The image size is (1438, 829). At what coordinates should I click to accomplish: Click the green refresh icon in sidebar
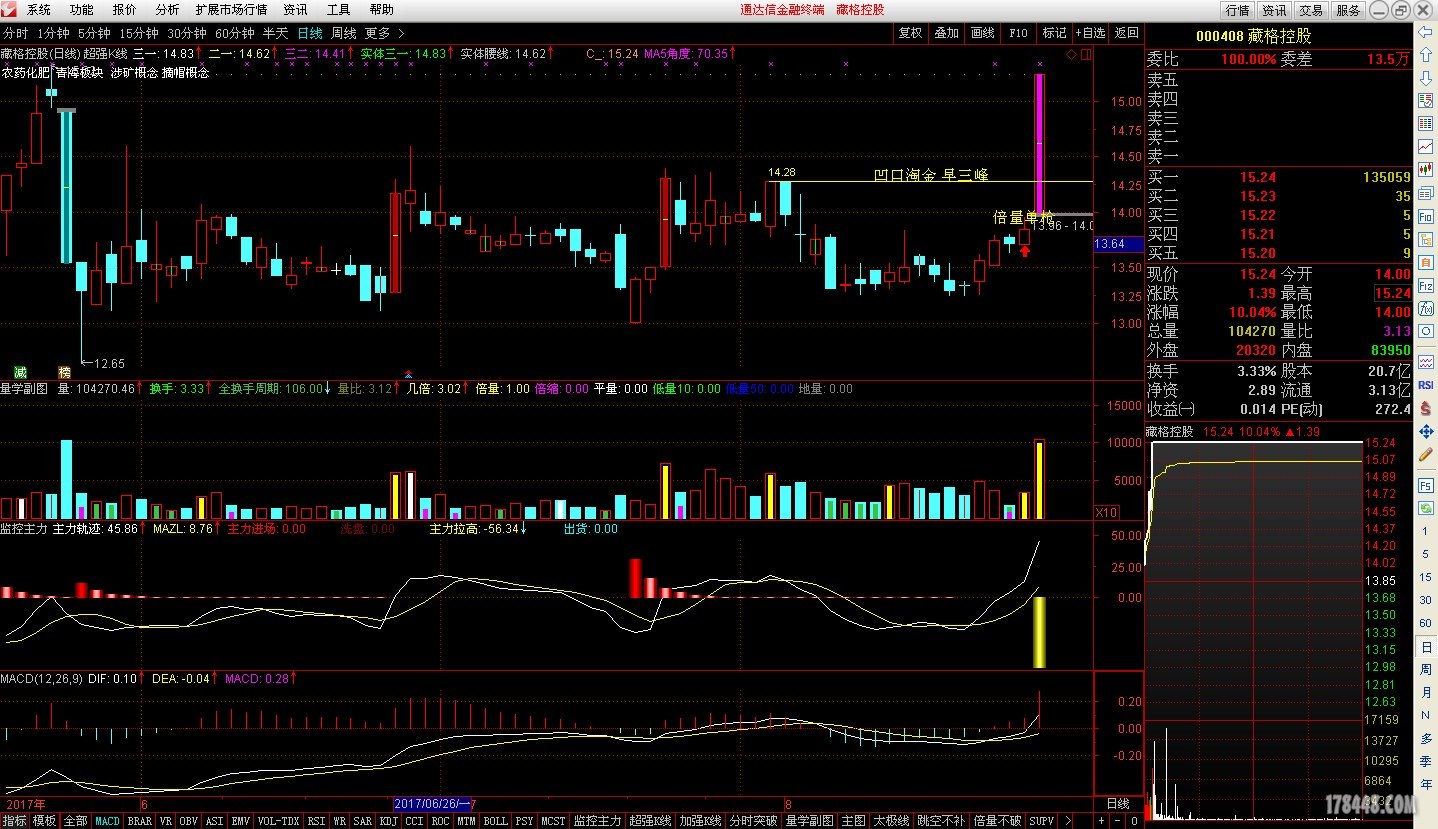1426,508
